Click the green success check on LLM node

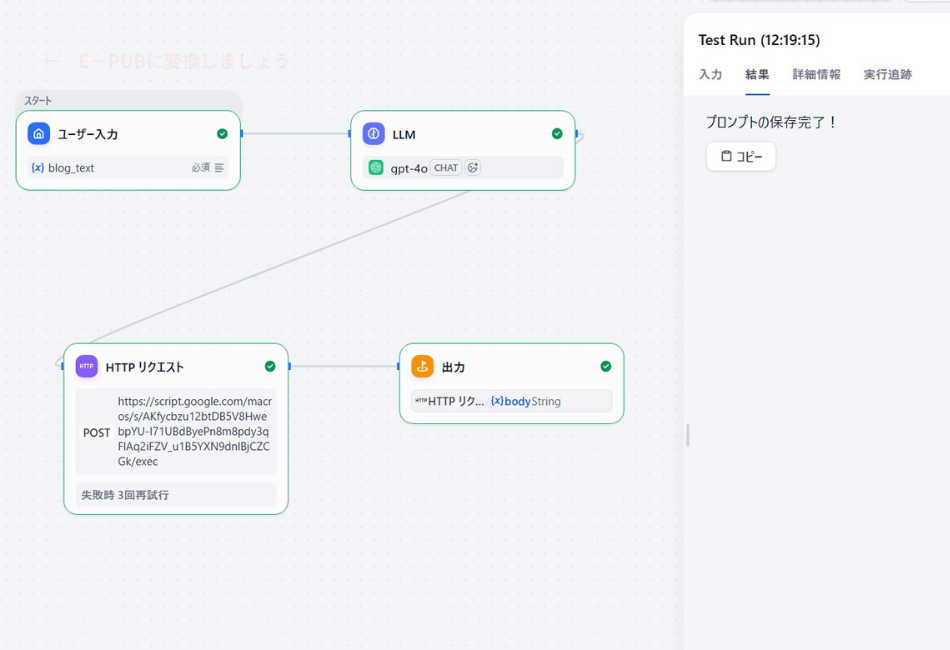pos(557,134)
